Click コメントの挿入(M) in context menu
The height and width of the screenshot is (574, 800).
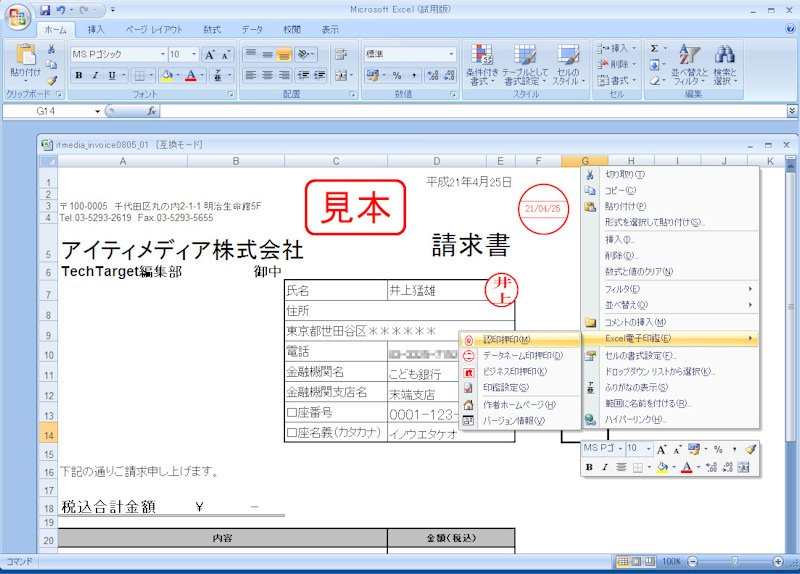coord(670,322)
